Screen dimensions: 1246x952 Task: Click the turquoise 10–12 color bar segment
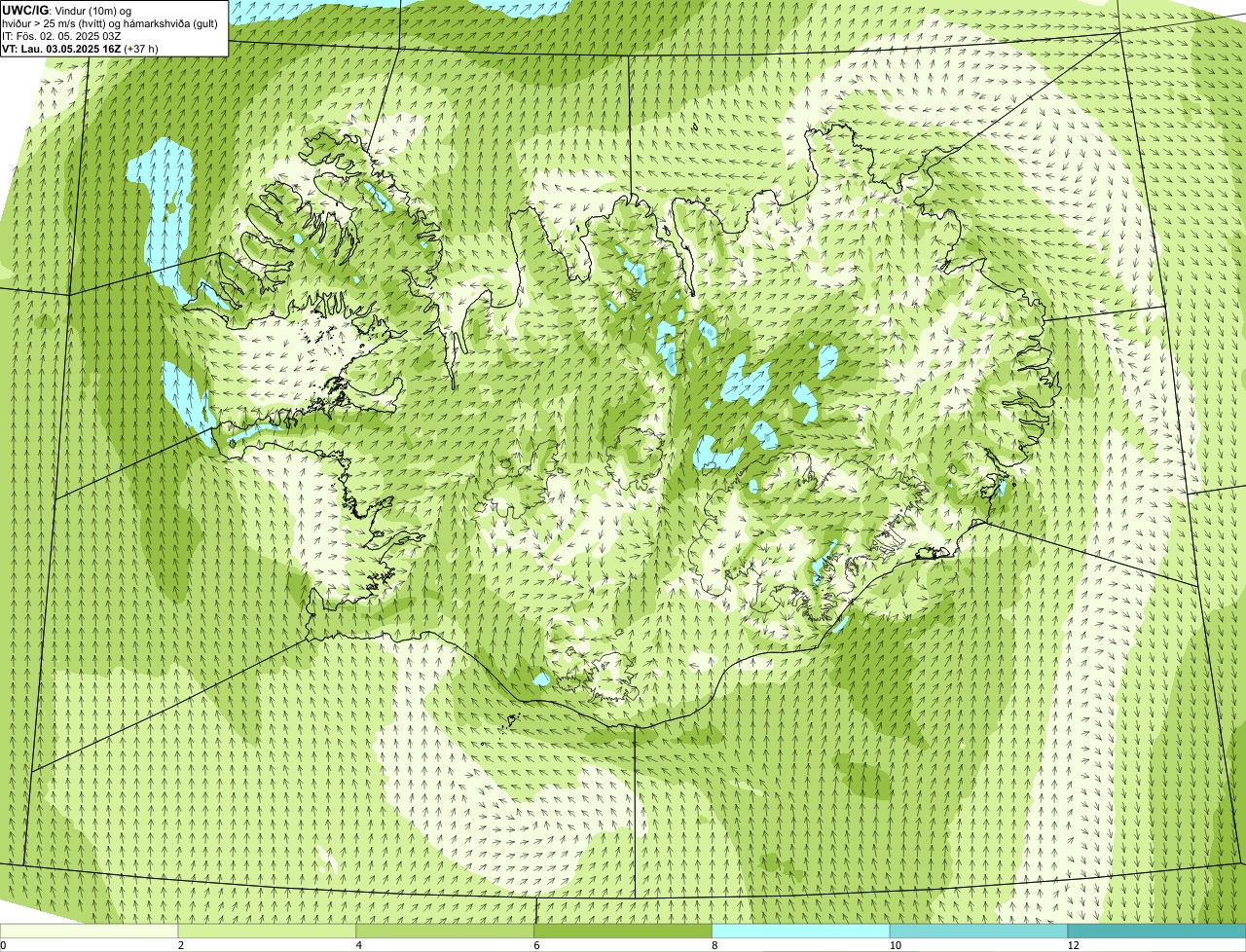[x=979, y=931]
